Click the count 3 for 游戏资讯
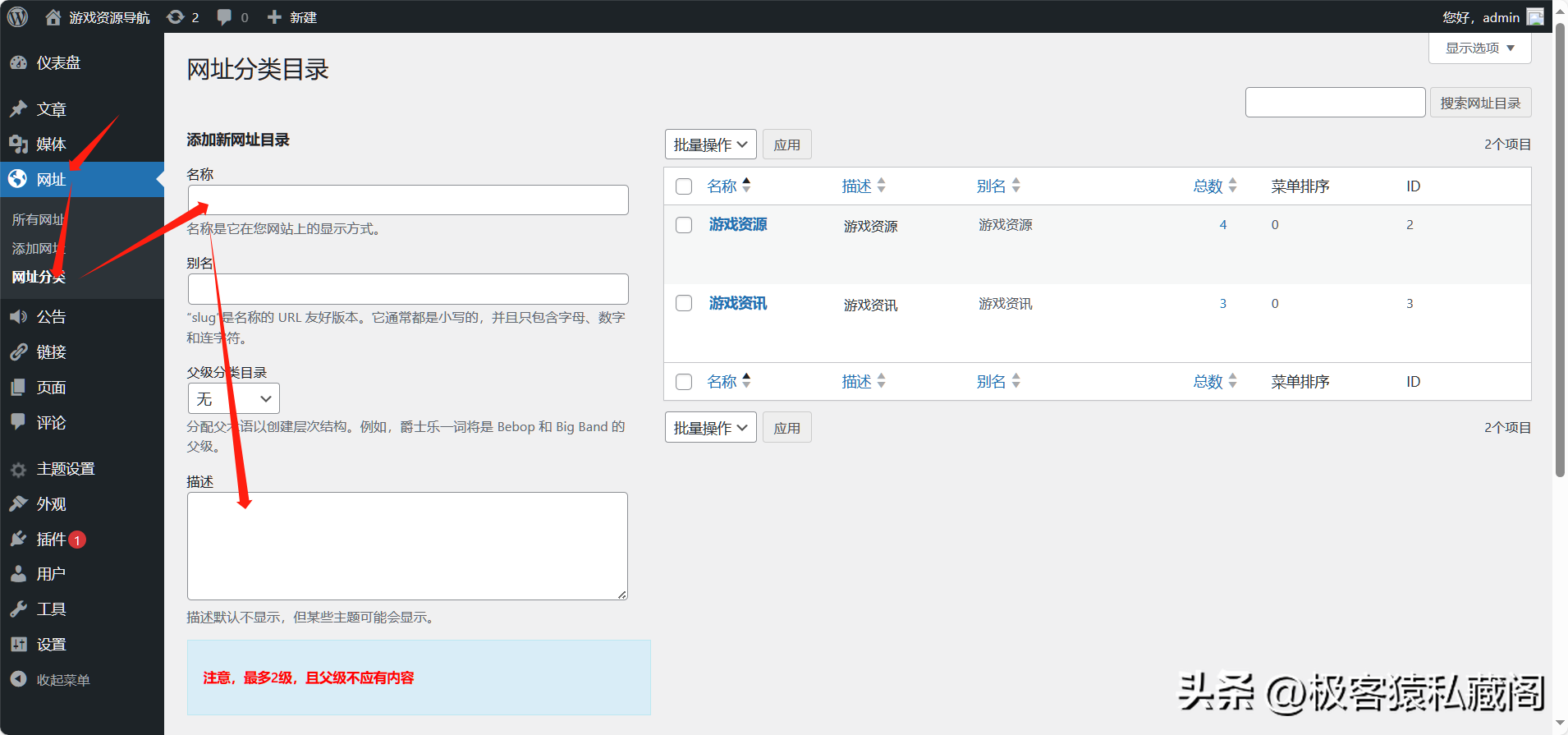This screenshot has height=735, width=1568. click(1223, 303)
